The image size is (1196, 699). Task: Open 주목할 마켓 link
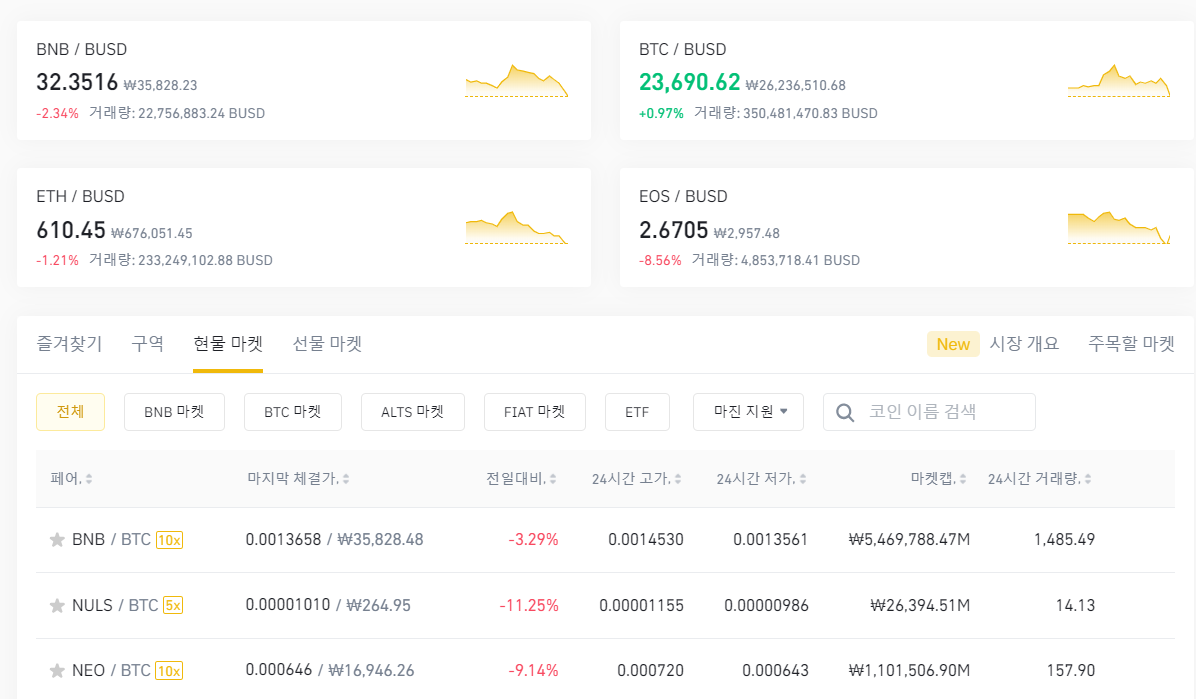pyautogui.click(x=1131, y=344)
